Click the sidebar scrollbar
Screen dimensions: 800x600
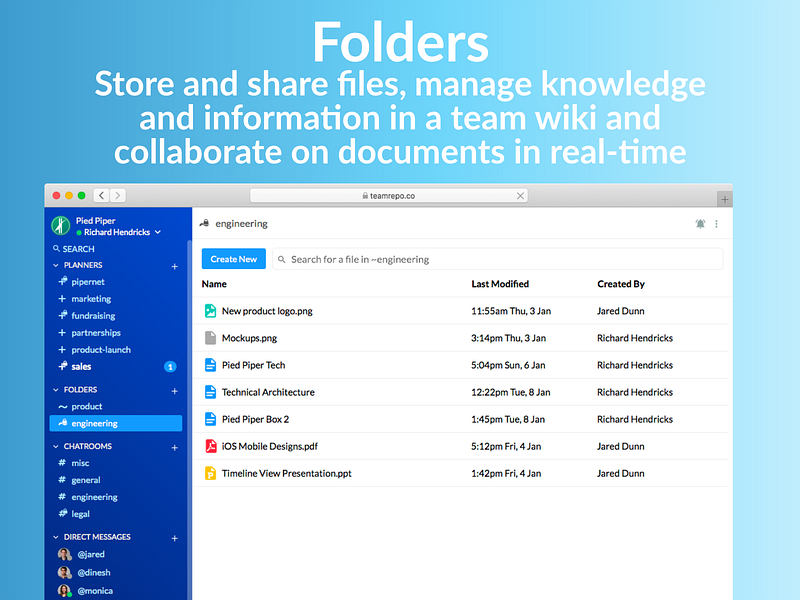189,418
